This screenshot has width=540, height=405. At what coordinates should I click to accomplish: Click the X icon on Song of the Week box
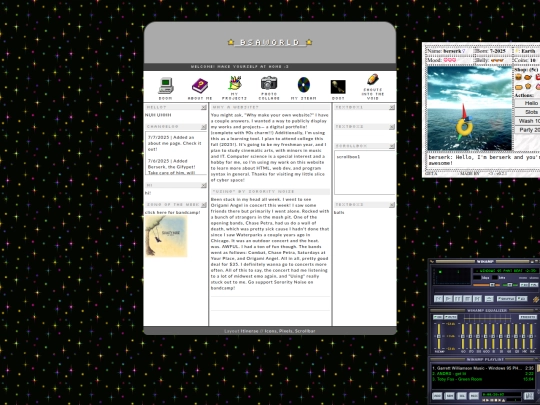tap(204, 205)
